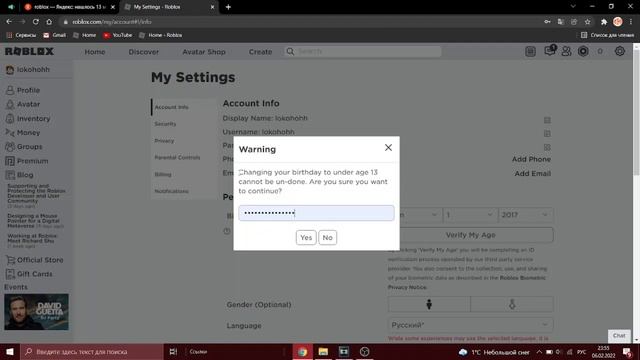Open the Windows Start menu

(10, 351)
